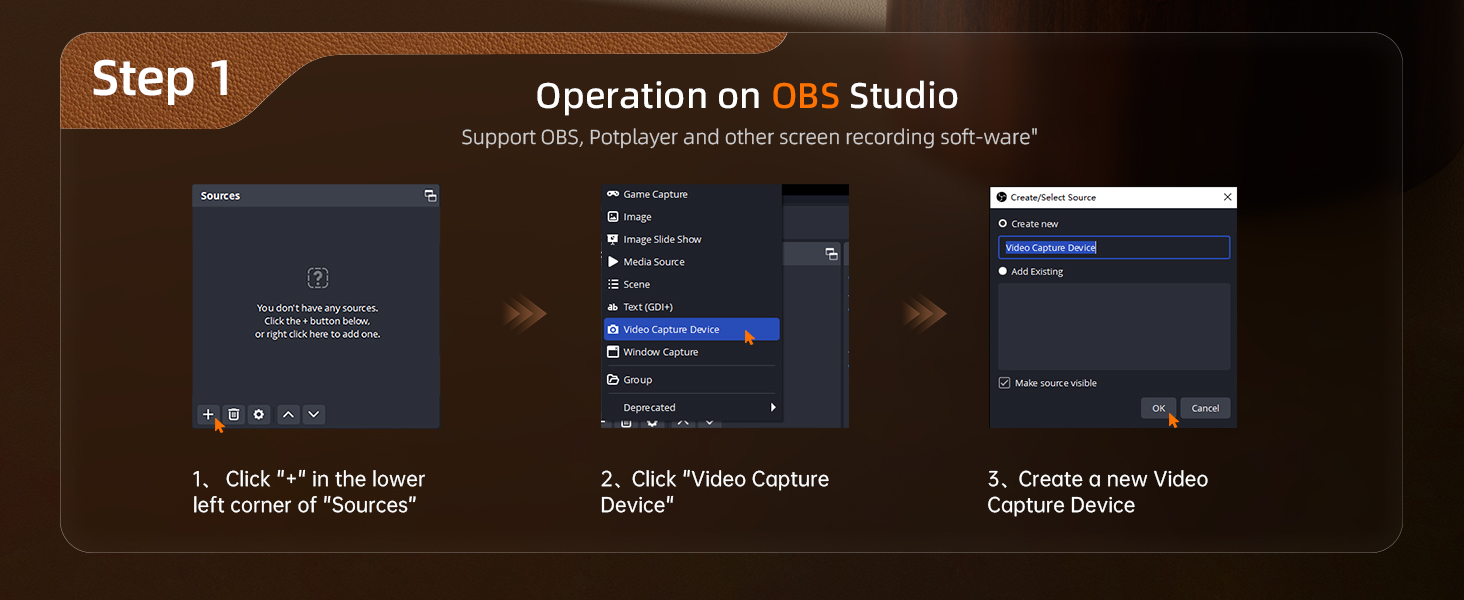Move source down with the down arrow

tap(314, 414)
